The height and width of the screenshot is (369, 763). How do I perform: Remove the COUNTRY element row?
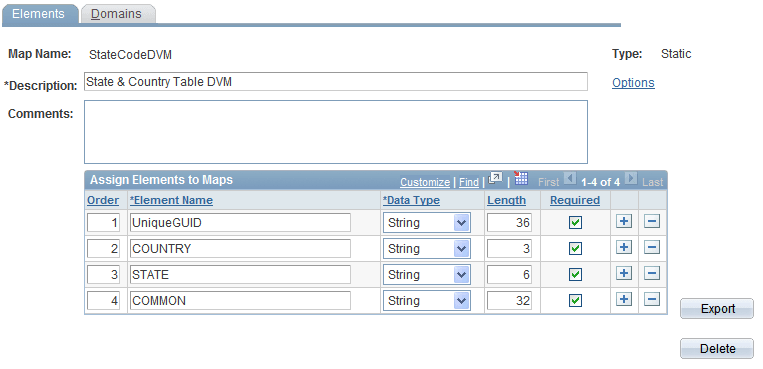652,247
